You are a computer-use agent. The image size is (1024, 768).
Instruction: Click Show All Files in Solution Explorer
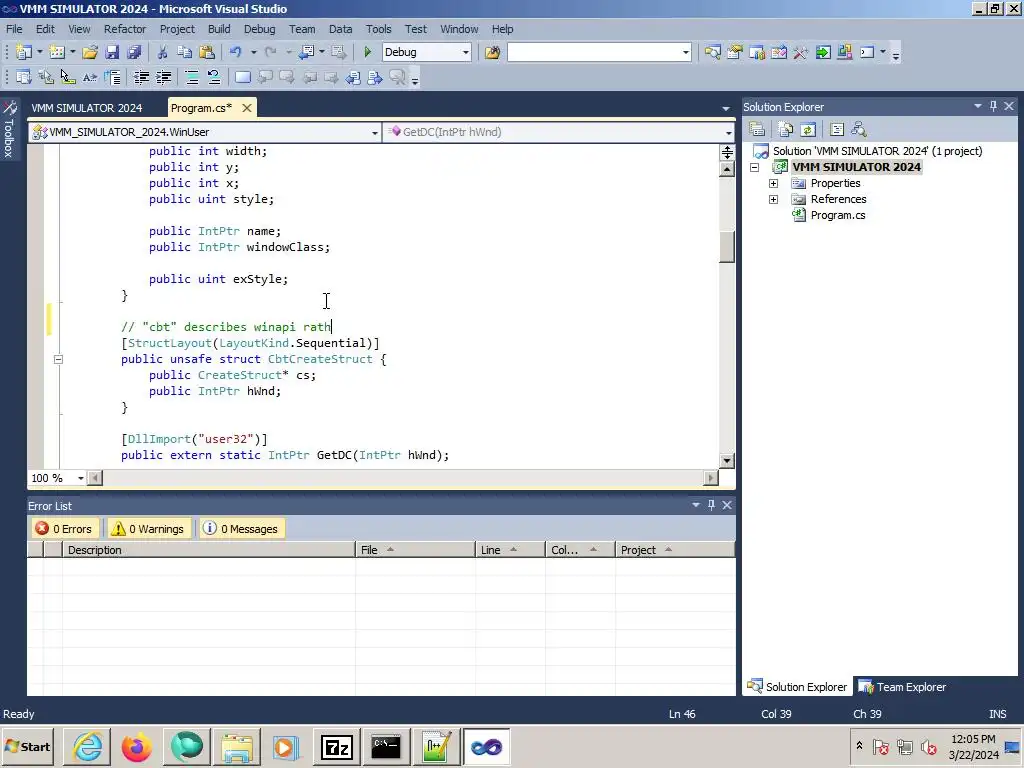pos(786,129)
